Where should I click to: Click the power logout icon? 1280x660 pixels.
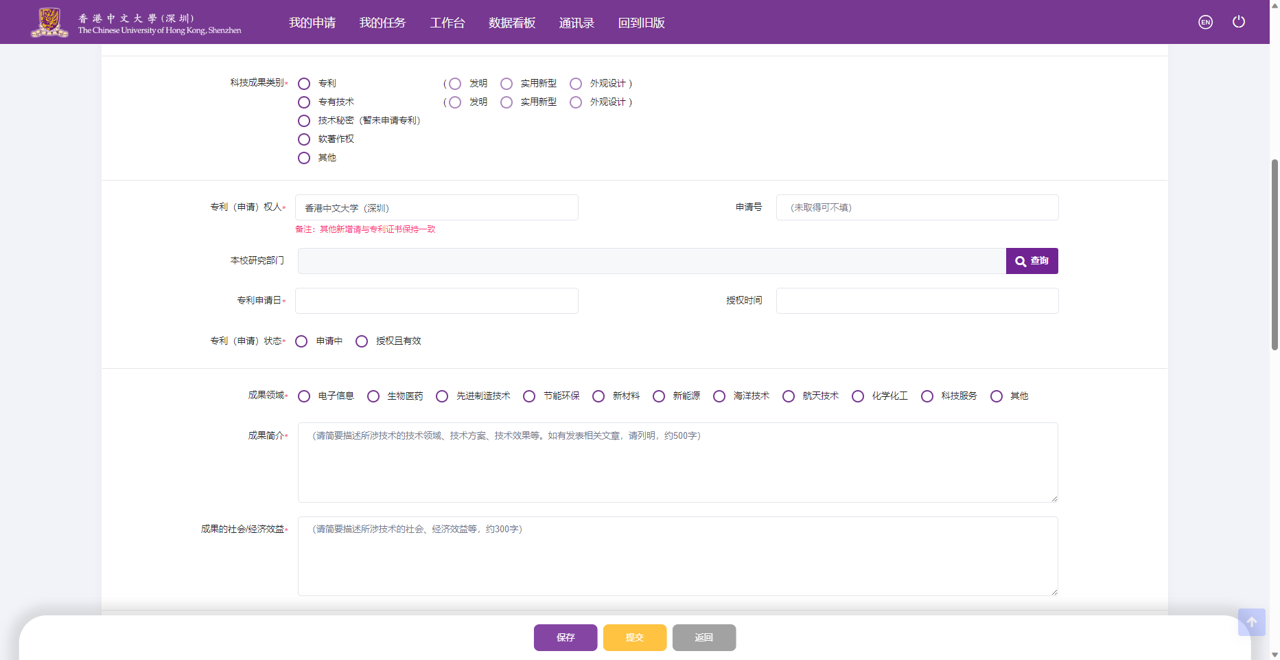(1238, 22)
